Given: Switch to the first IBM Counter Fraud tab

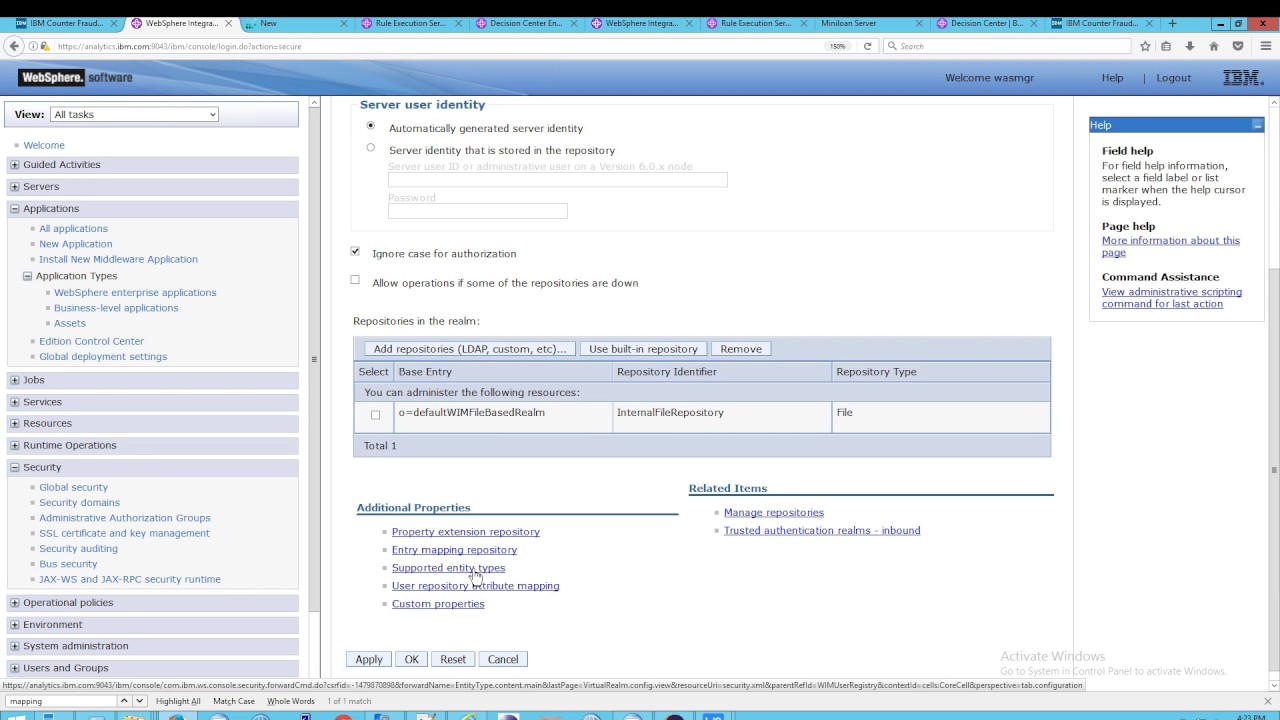Looking at the screenshot, I should pos(64,23).
